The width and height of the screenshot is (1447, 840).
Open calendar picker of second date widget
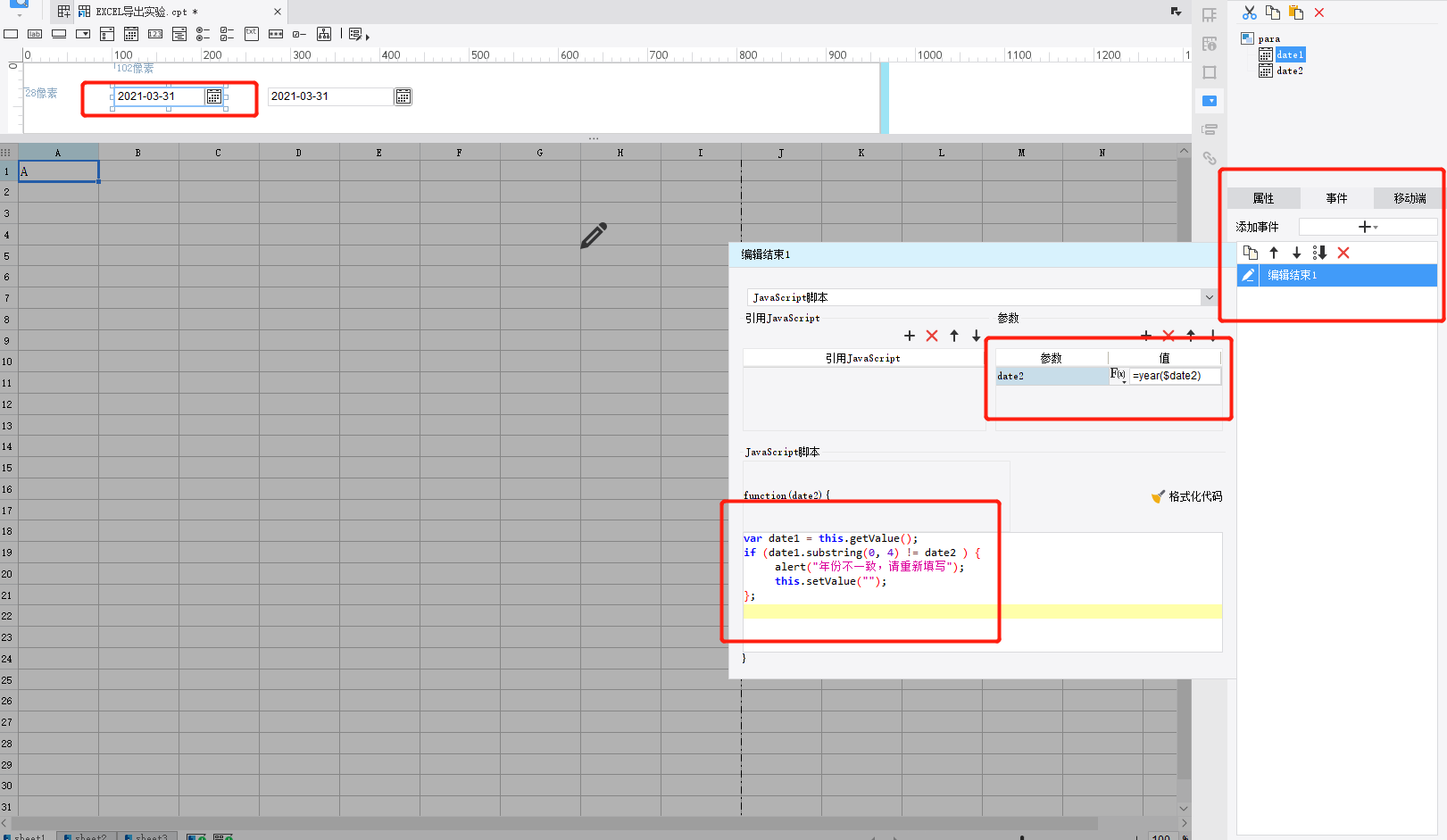pyautogui.click(x=403, y=96)
